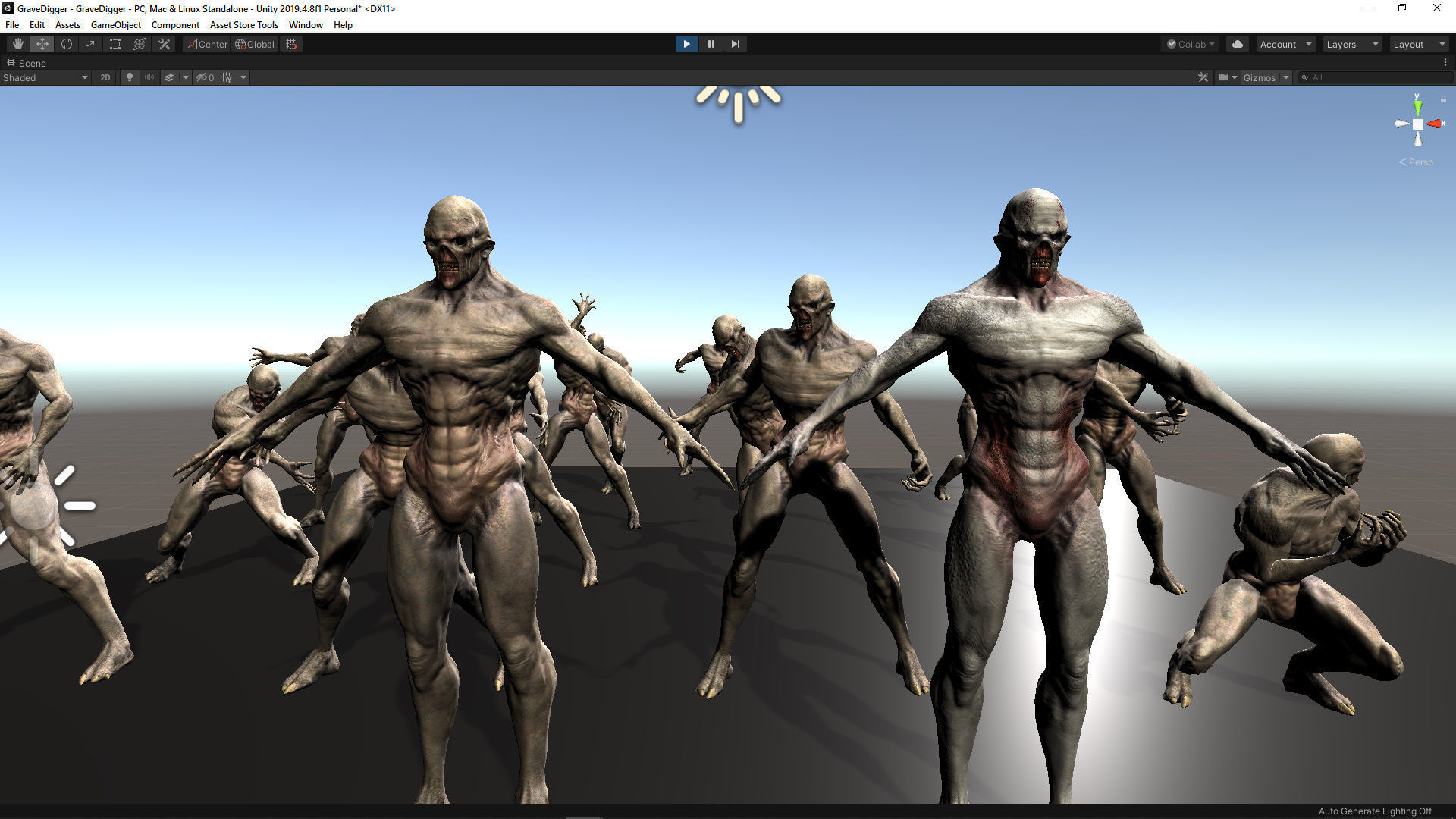Viewport: 1456px width, 819px height.
Task: Click the Play button
Action: click(x=686, y=44)
